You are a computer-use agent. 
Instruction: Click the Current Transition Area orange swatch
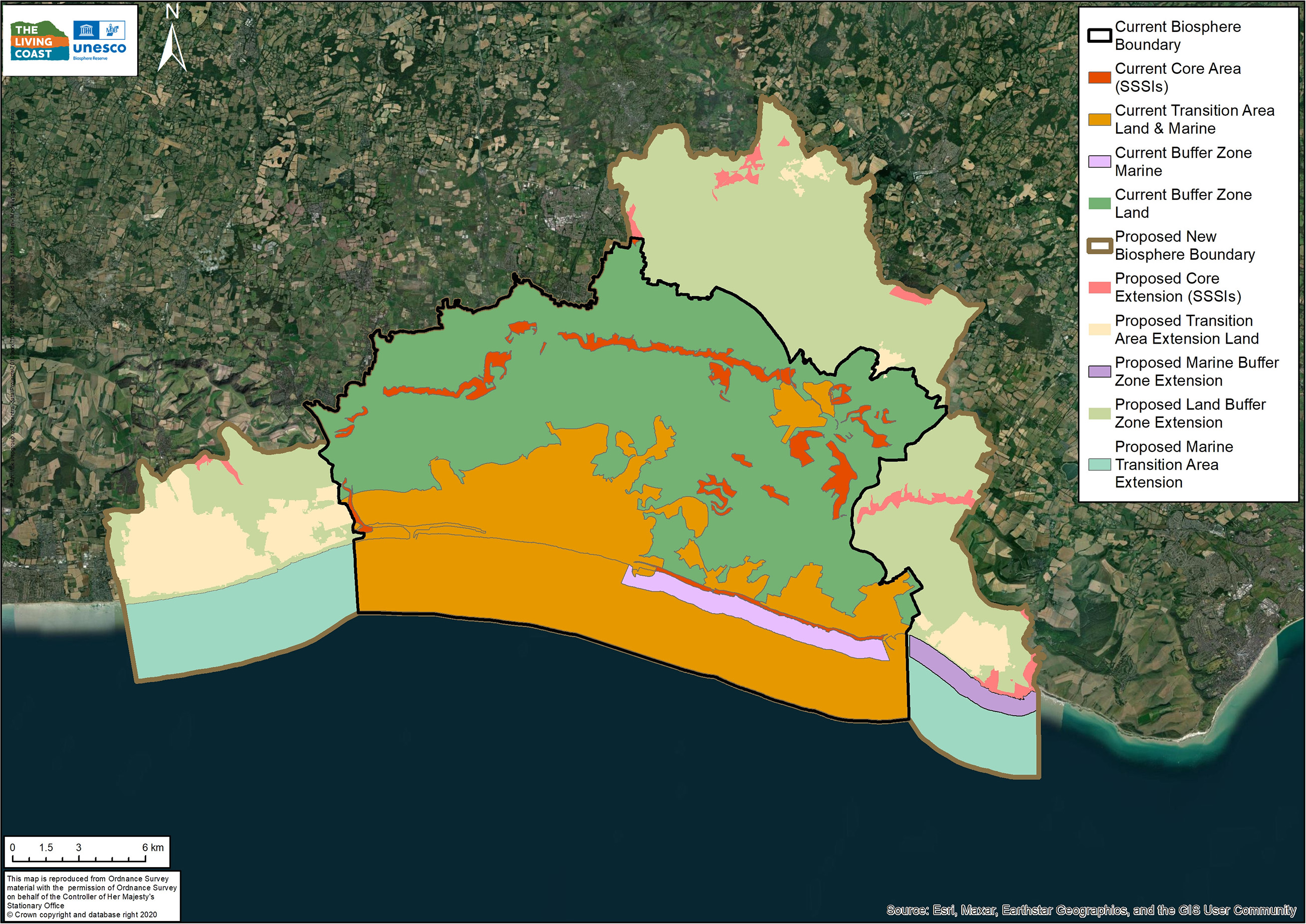pos(1100,120)
